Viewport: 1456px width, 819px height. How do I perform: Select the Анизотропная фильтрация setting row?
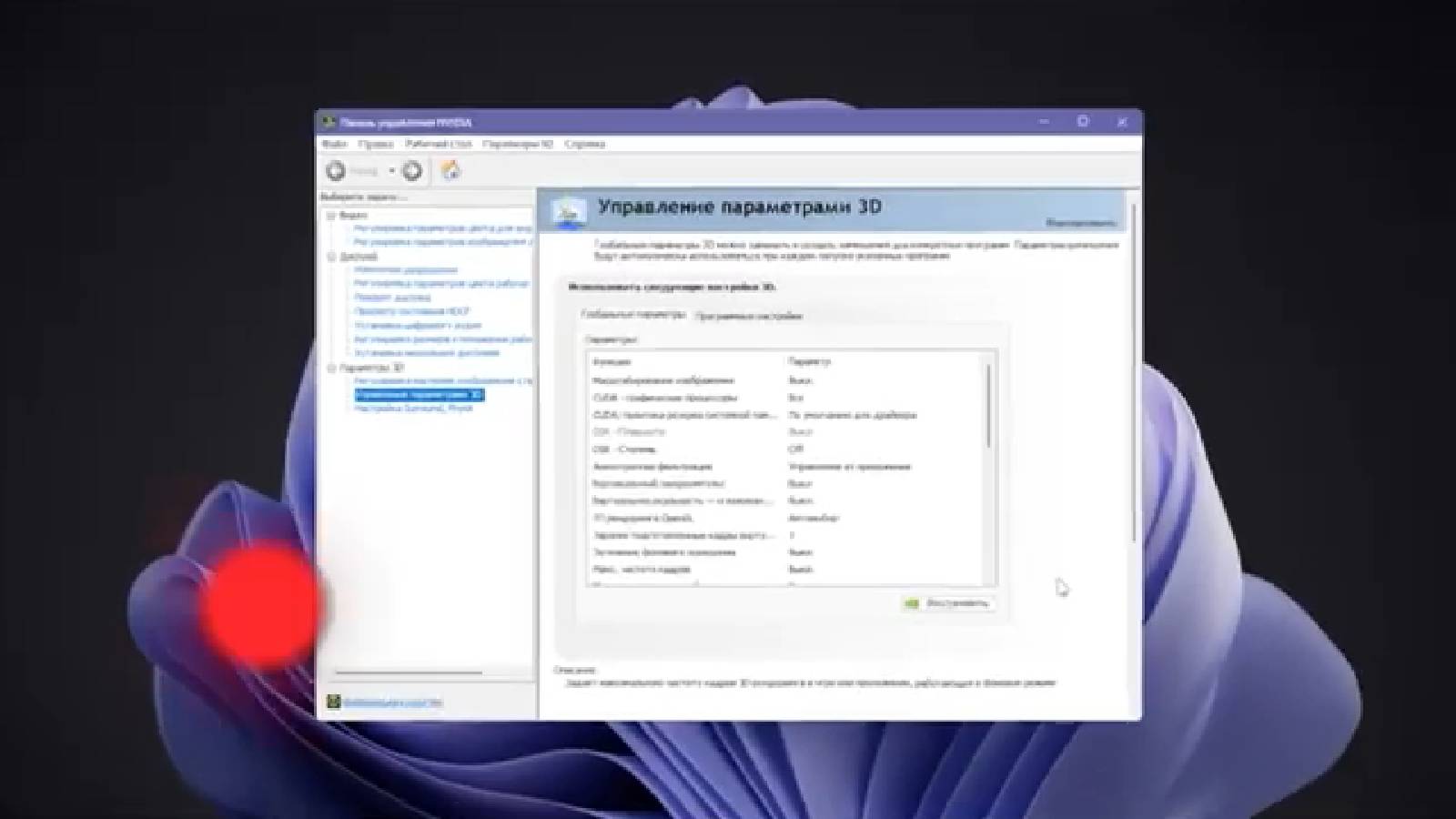786,467
